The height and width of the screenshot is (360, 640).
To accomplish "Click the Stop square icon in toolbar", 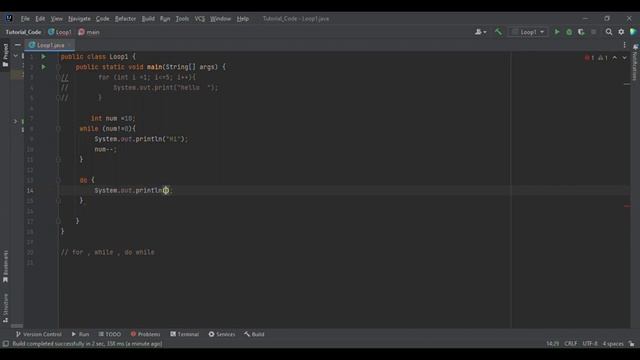I will pos(593,32).
